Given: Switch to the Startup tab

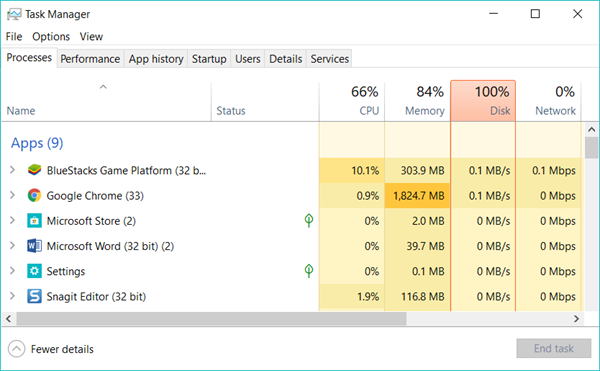Looking at the screenshot, I should click(209, 59).
